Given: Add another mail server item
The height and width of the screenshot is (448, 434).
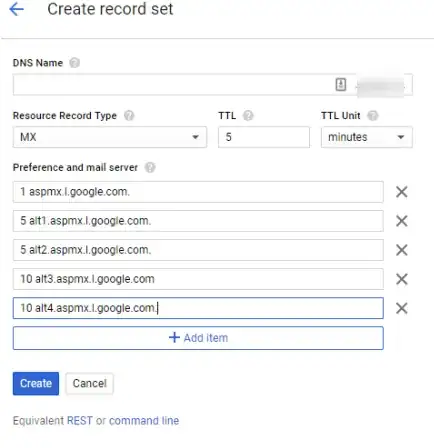Looking at the screenshot, I should [198, 338].
